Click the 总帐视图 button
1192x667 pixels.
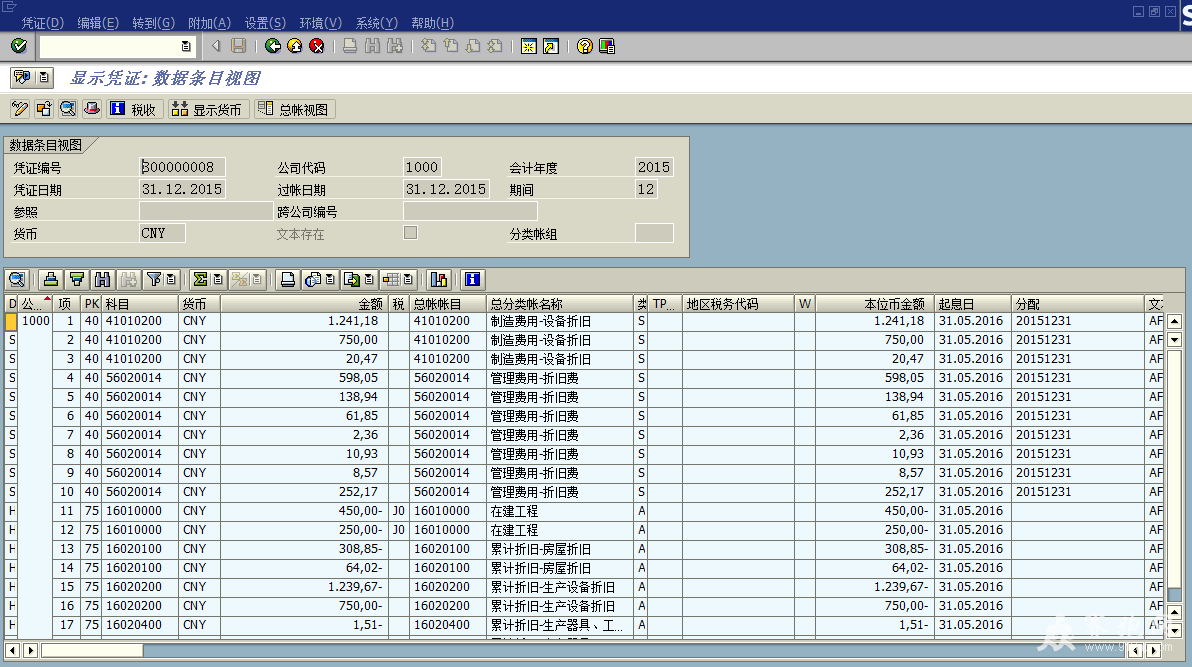[x=294, y=109]
